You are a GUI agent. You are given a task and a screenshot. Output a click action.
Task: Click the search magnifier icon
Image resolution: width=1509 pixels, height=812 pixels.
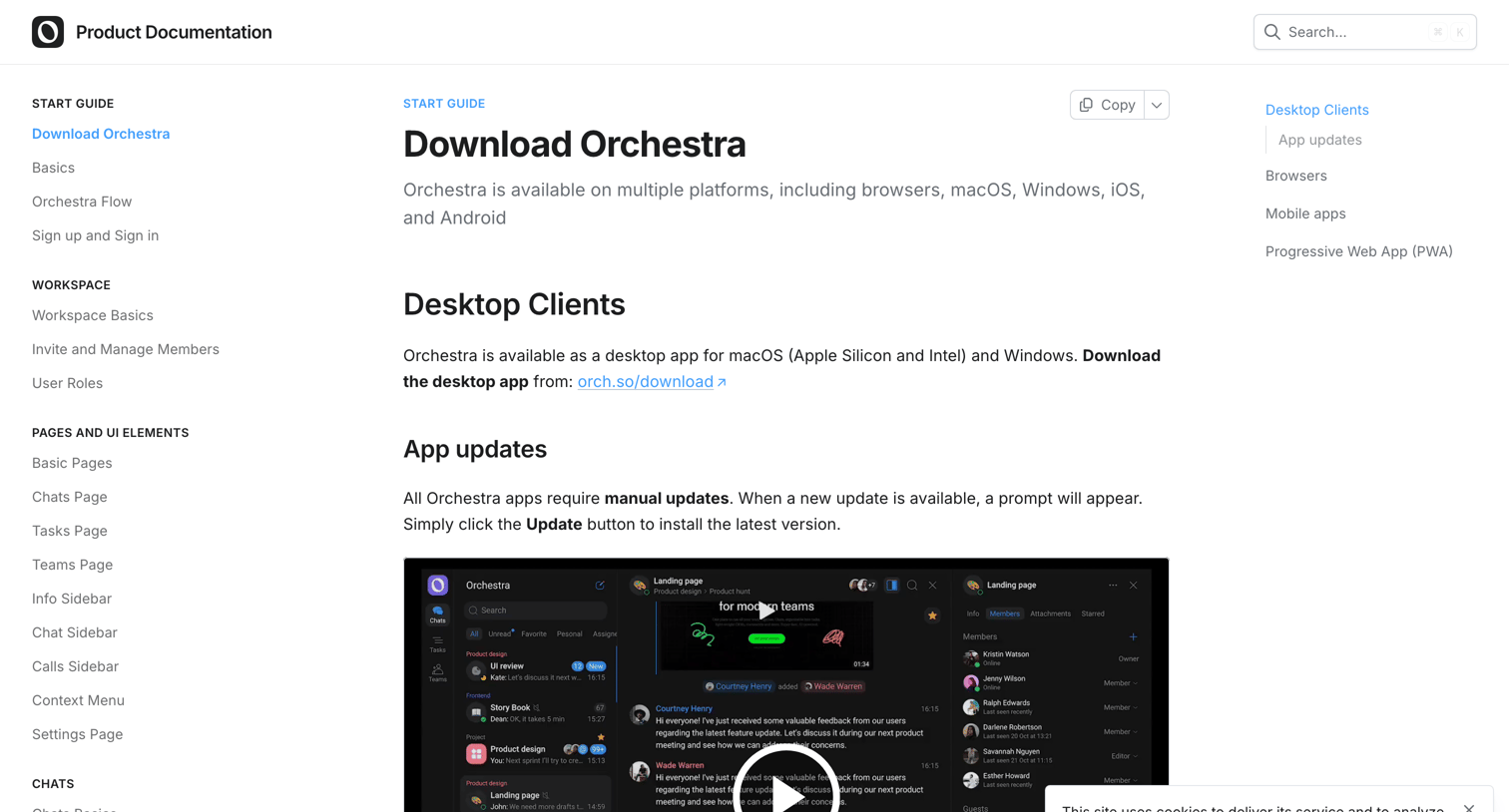click(x=1272, y=32)
